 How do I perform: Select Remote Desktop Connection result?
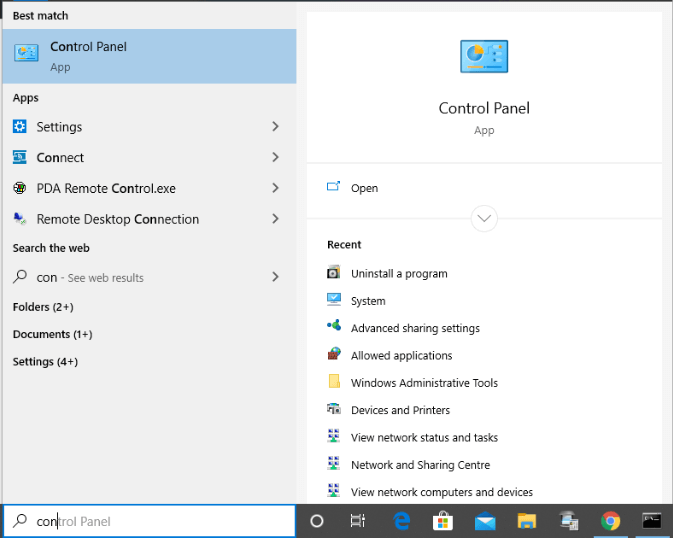coord(149,219)
